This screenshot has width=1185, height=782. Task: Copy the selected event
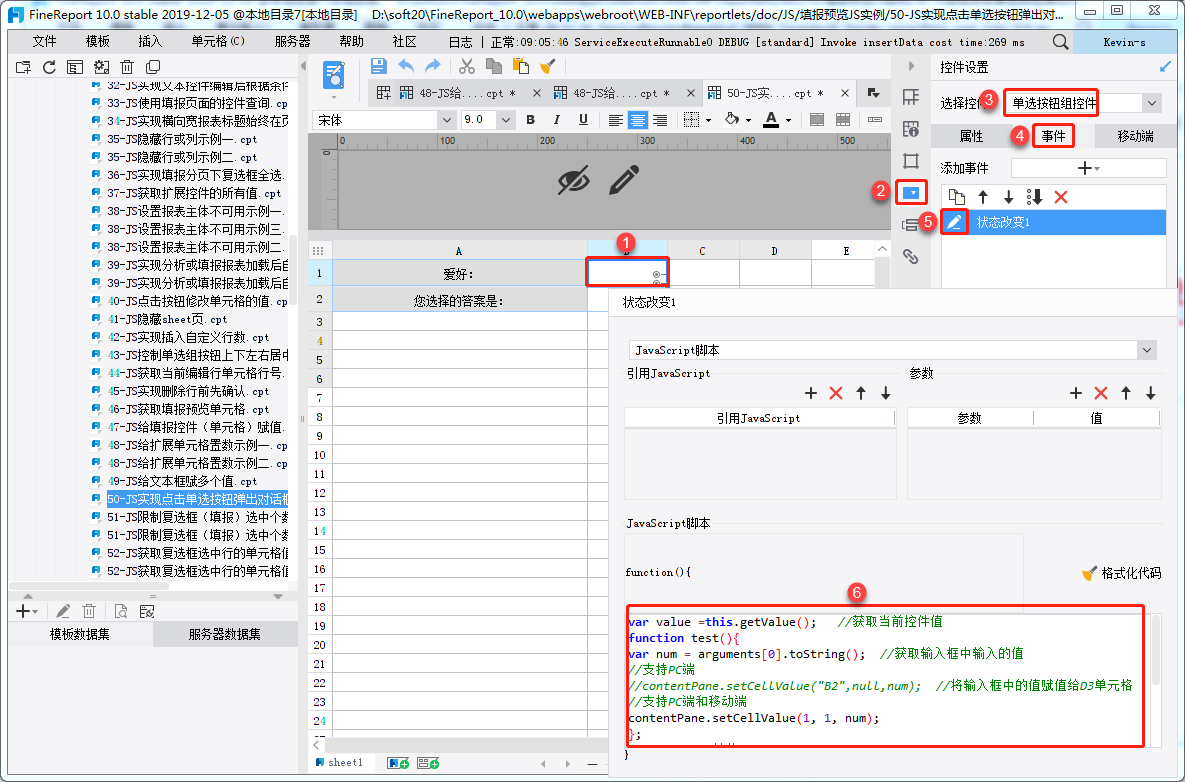[957, 197]
